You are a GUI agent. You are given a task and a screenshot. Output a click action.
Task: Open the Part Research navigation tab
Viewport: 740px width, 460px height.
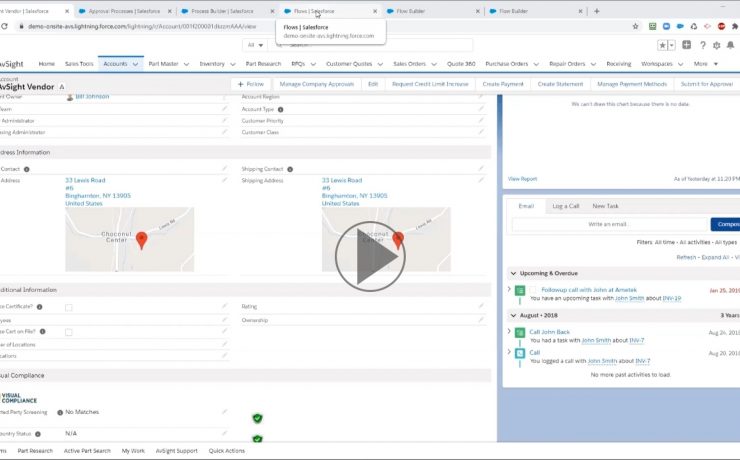click(x=263, y=64)
